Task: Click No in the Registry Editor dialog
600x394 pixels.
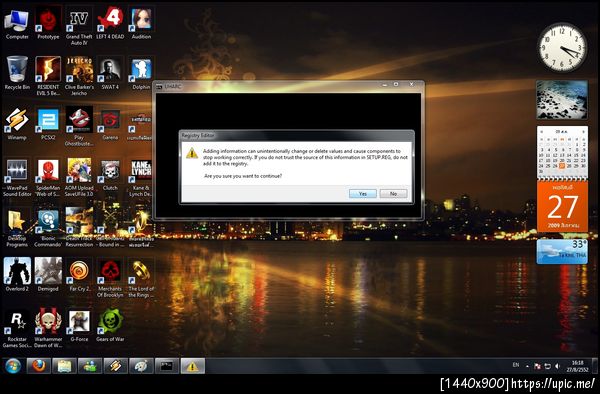Action: tap(393, 194)
